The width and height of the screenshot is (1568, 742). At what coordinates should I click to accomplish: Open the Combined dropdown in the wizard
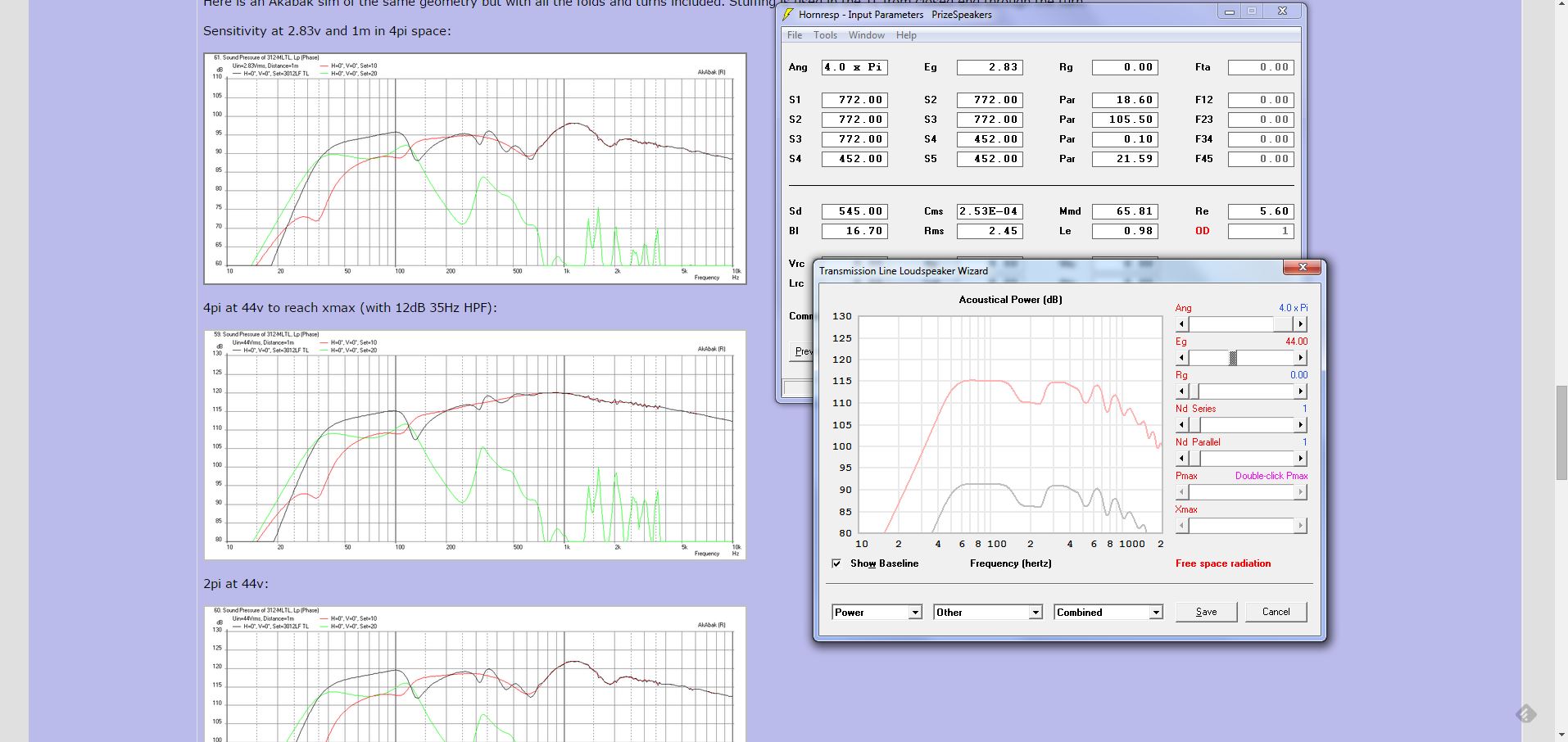pyautogui.click(x=1156, y=613)
